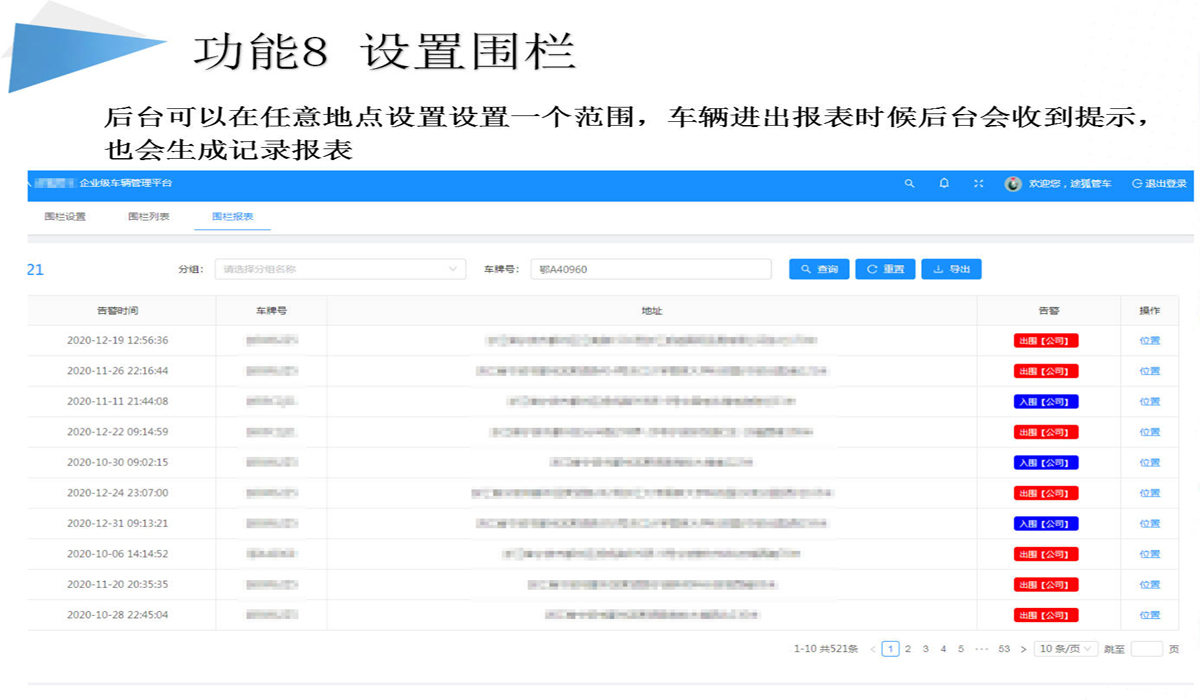This screenshot has width=1200, height=700.
Task: Open the notification bell in header
Action: [x=944, y=184]
